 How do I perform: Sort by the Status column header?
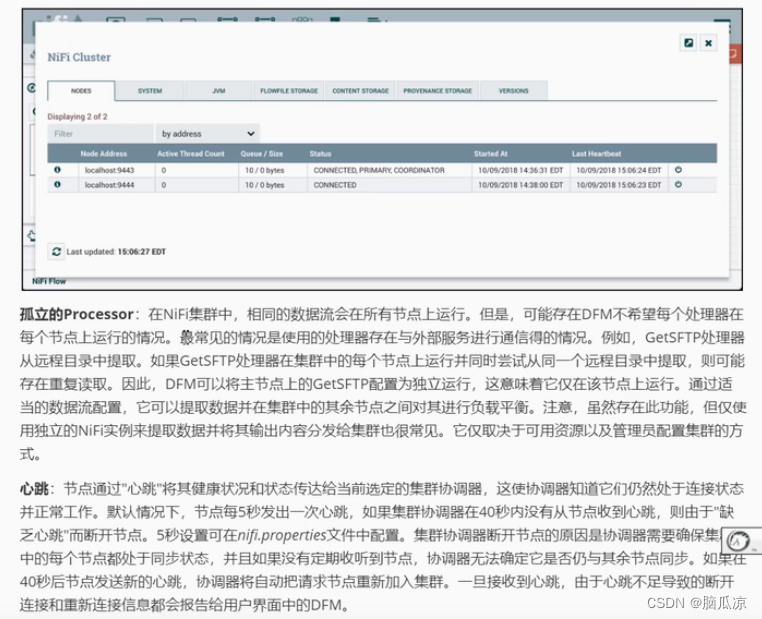coord(320,154)
